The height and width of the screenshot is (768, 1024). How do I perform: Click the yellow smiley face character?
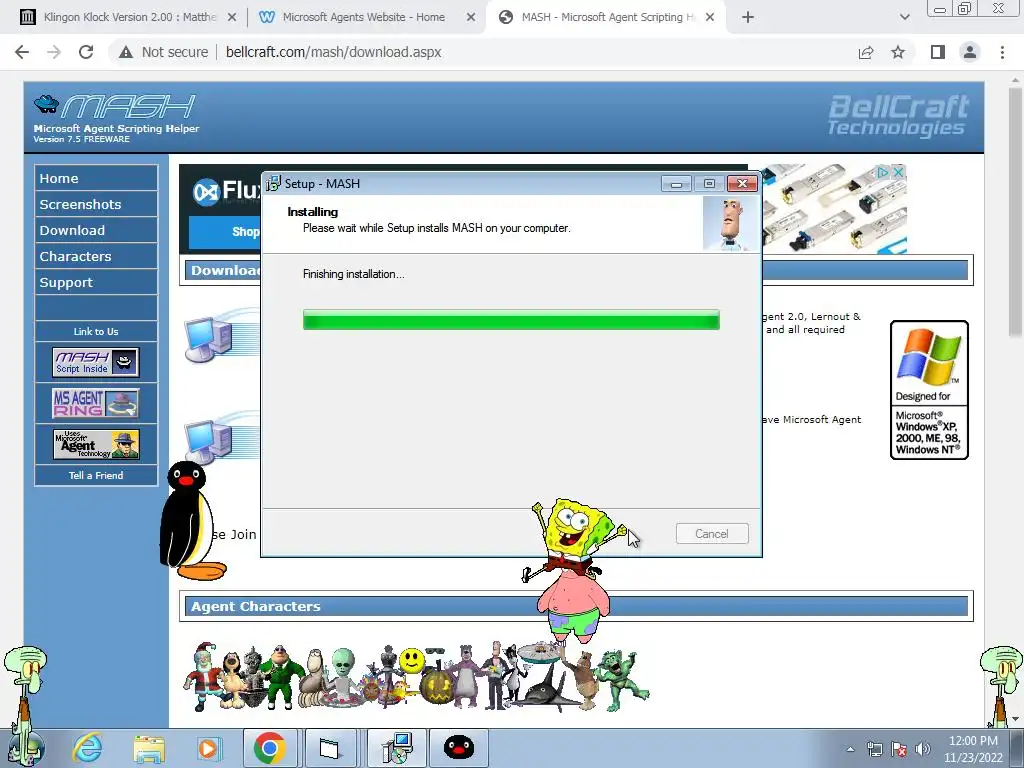click(412, 660)
